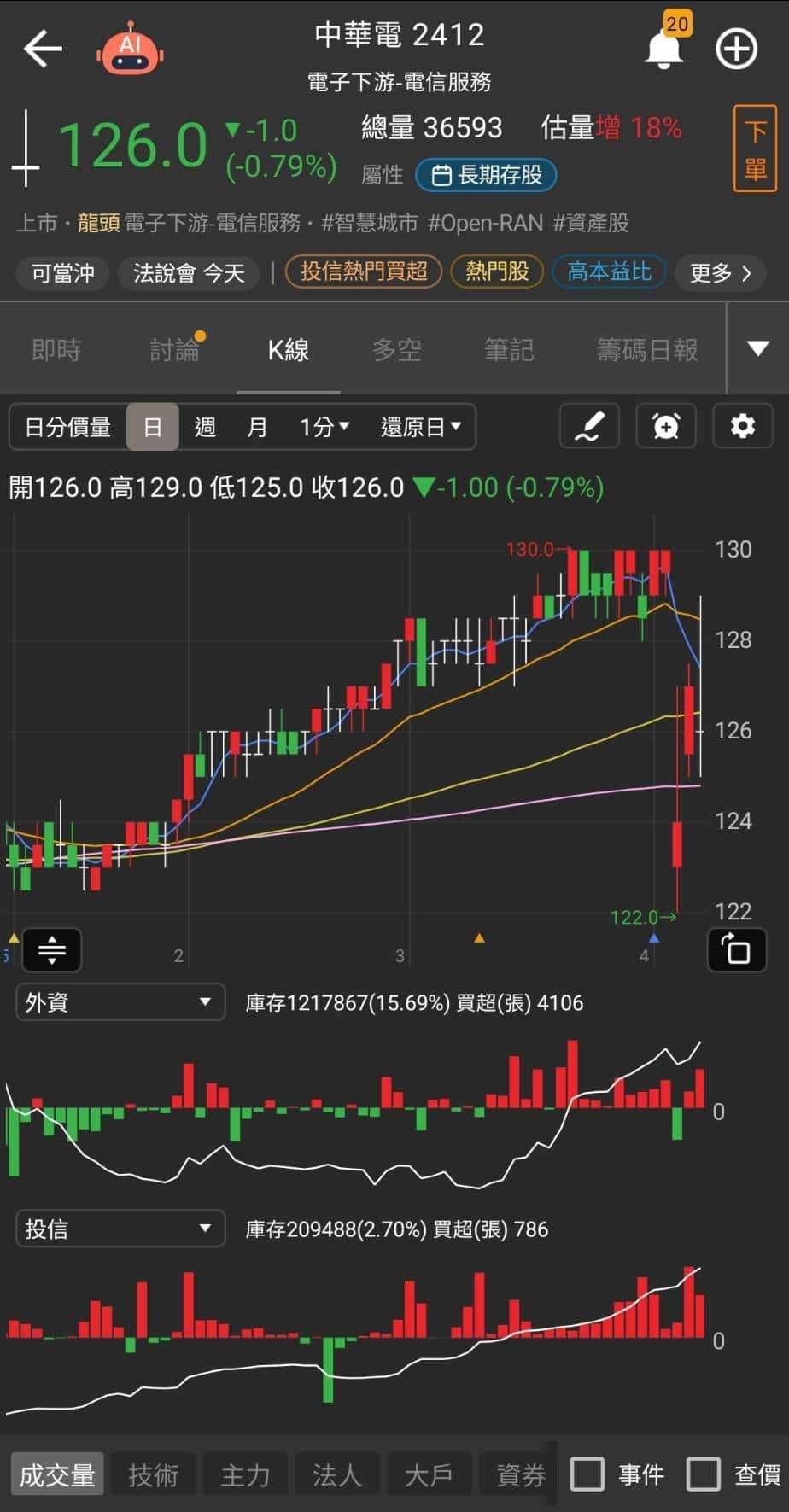This screenshot has height=1512, width=789.
Task: Select 技術 bottom tab
Action: coord(153,1474)
